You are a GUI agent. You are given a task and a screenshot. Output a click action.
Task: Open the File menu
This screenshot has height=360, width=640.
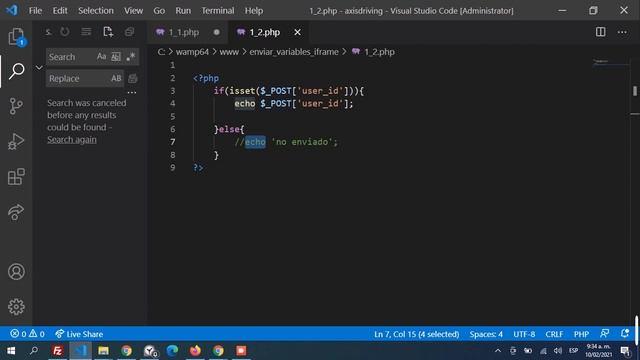click(x=35, y=11)
